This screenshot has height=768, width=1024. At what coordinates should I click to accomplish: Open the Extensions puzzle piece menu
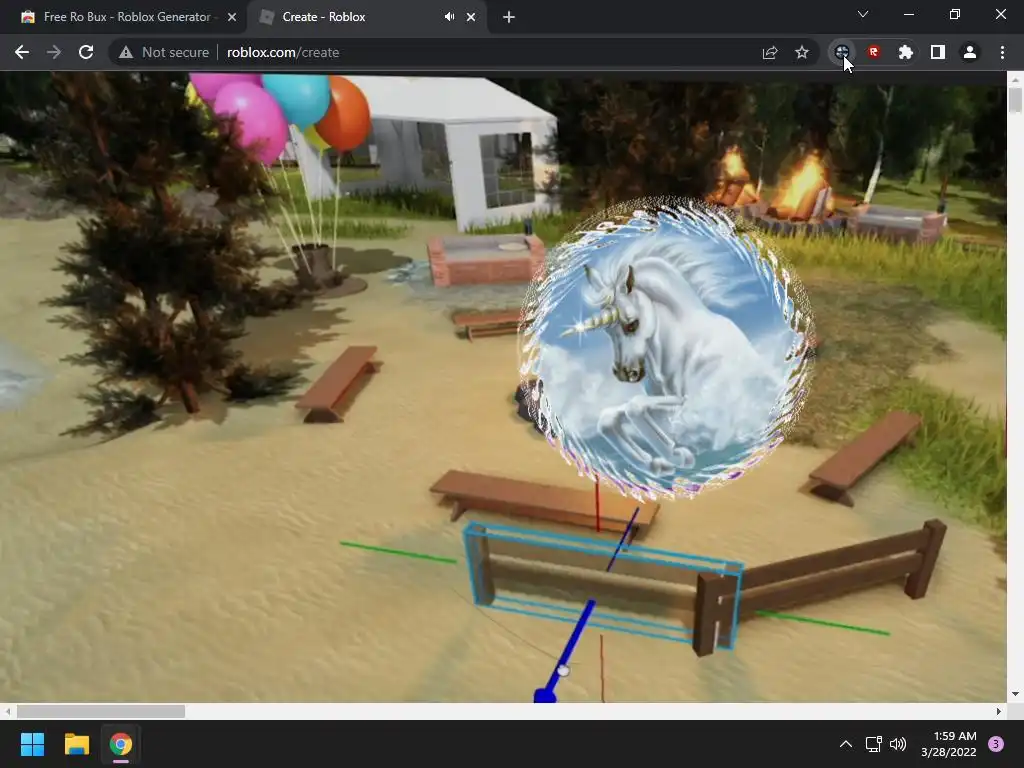coord(906,52)
